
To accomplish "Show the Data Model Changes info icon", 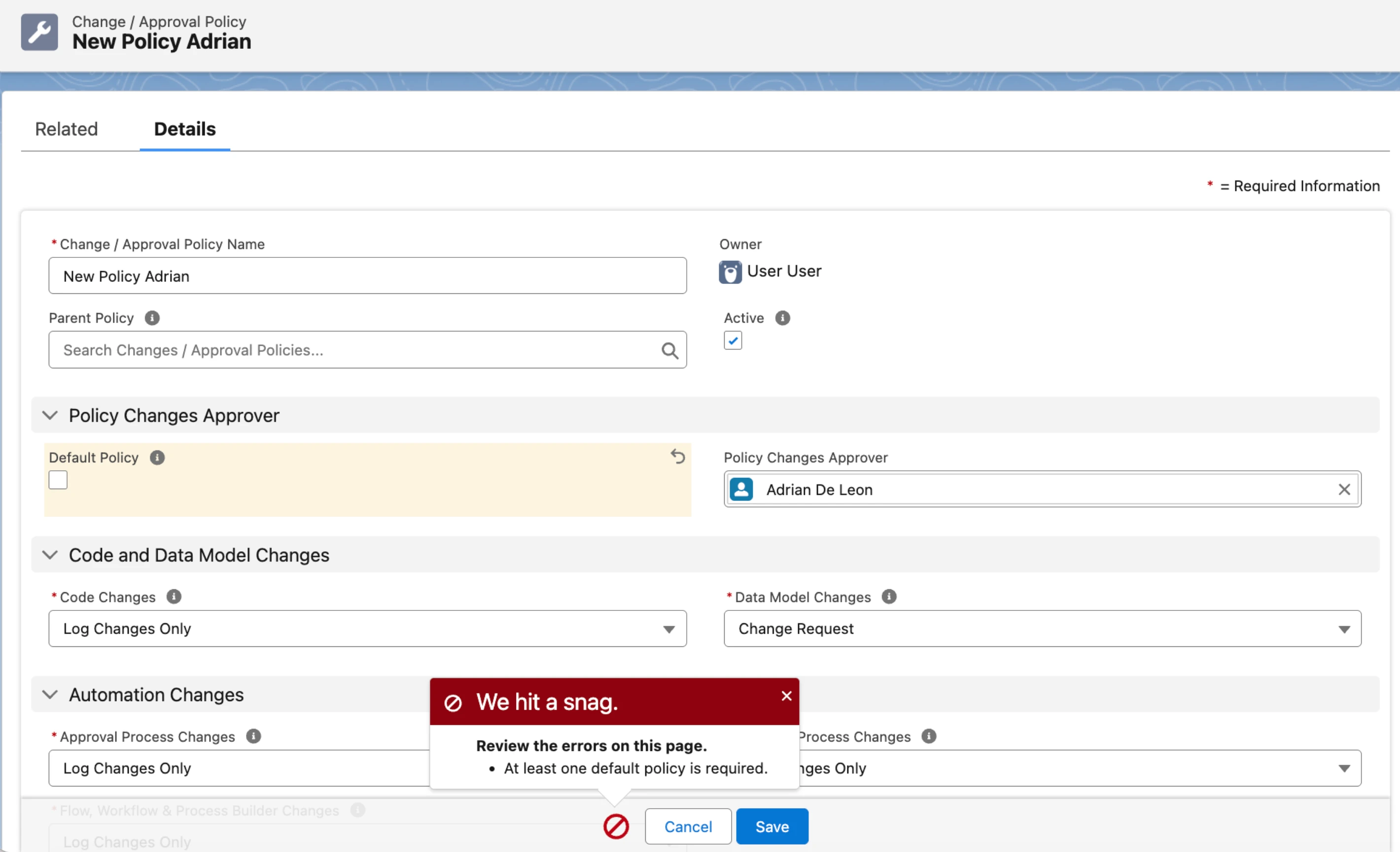I will pyautogui.click(x=889, y=597).
